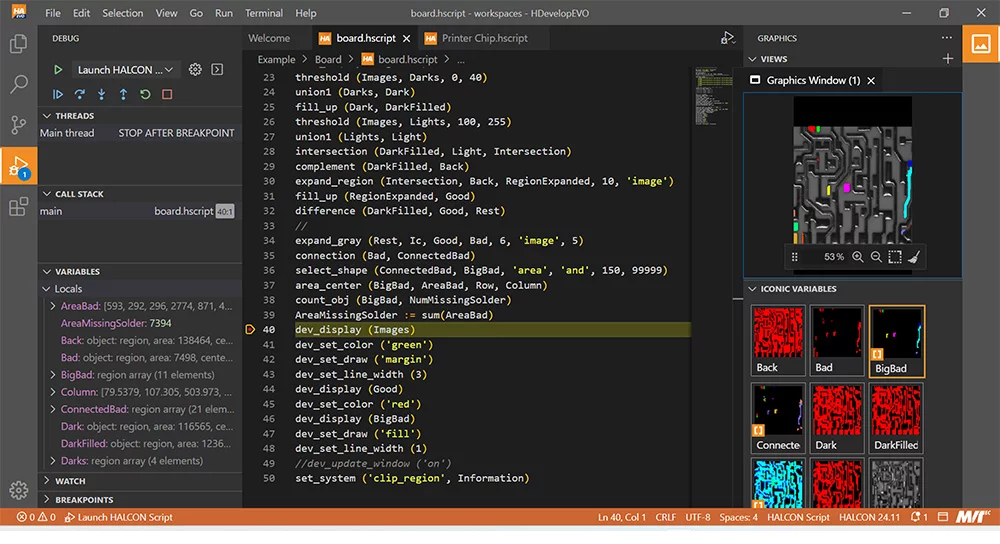
Task: Clear graphics window with broom icon
Action: pos(915,257)
